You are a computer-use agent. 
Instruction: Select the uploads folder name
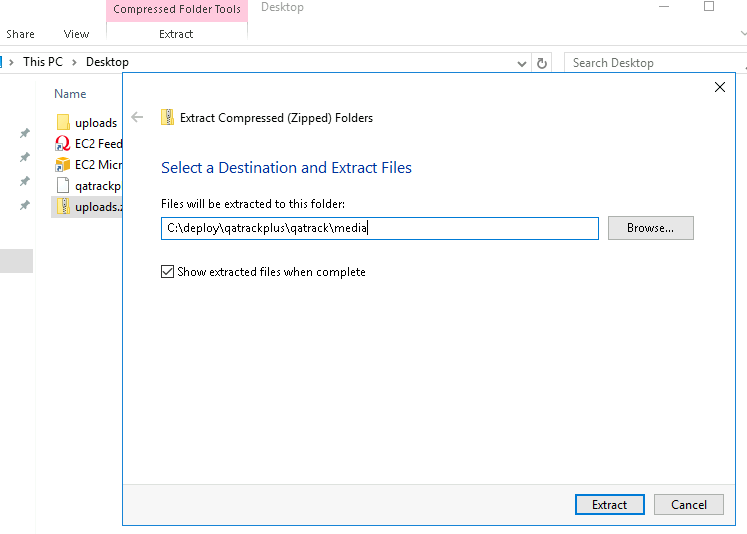(x=96, y=123)
